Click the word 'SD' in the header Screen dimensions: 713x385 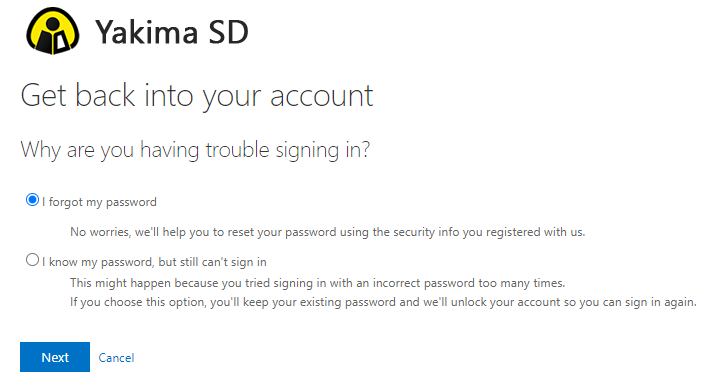(229, 32)
